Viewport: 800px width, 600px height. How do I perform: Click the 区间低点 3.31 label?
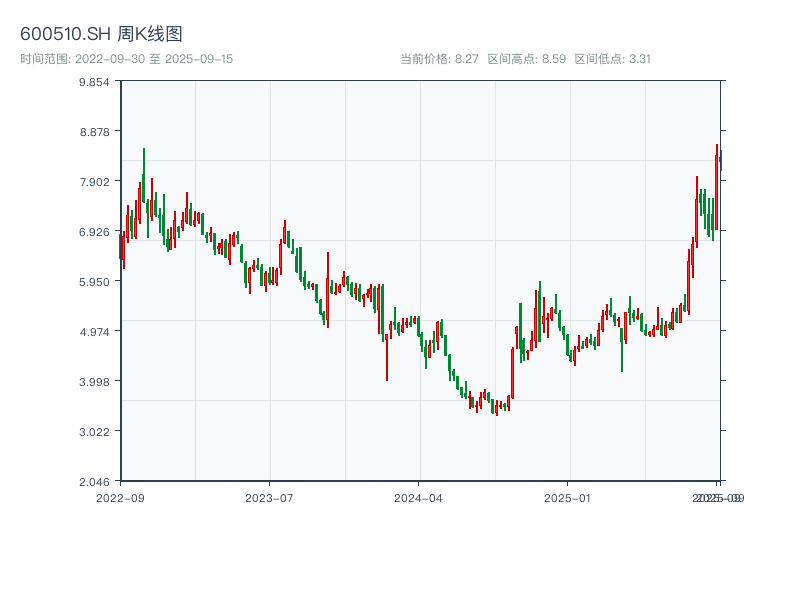613,59
